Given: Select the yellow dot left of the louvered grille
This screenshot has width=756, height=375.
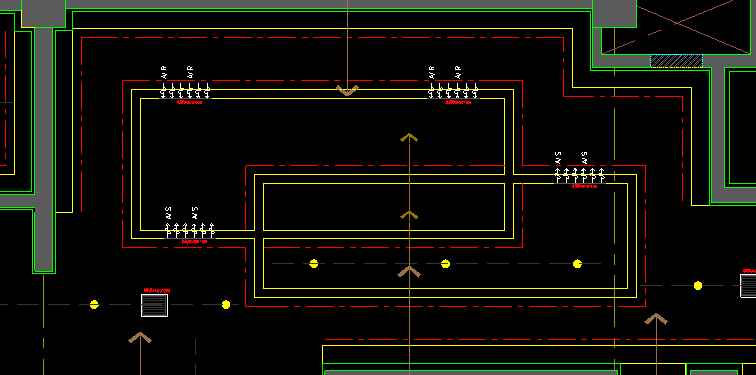Looking at the screenshot, I should click(94, 305).
